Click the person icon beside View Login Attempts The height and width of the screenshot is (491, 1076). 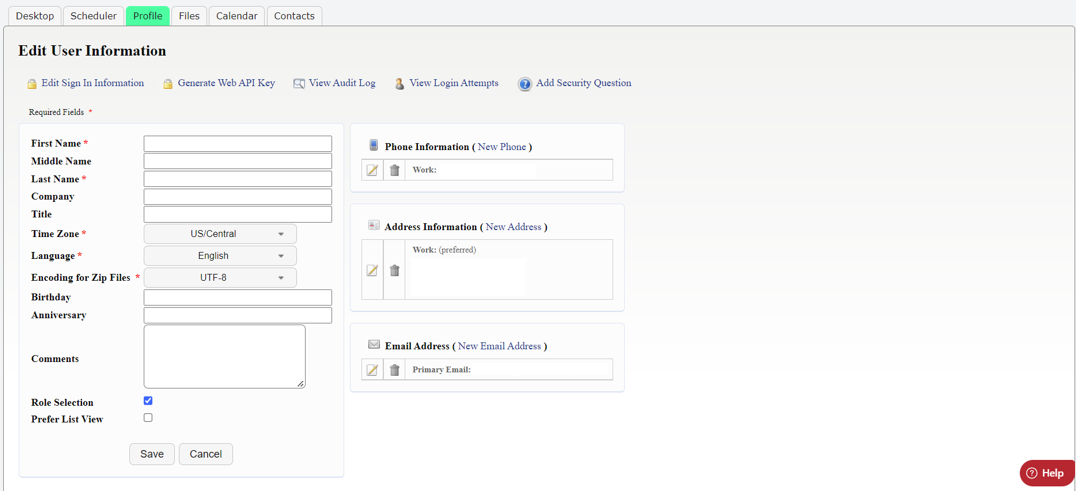(399, 84)
